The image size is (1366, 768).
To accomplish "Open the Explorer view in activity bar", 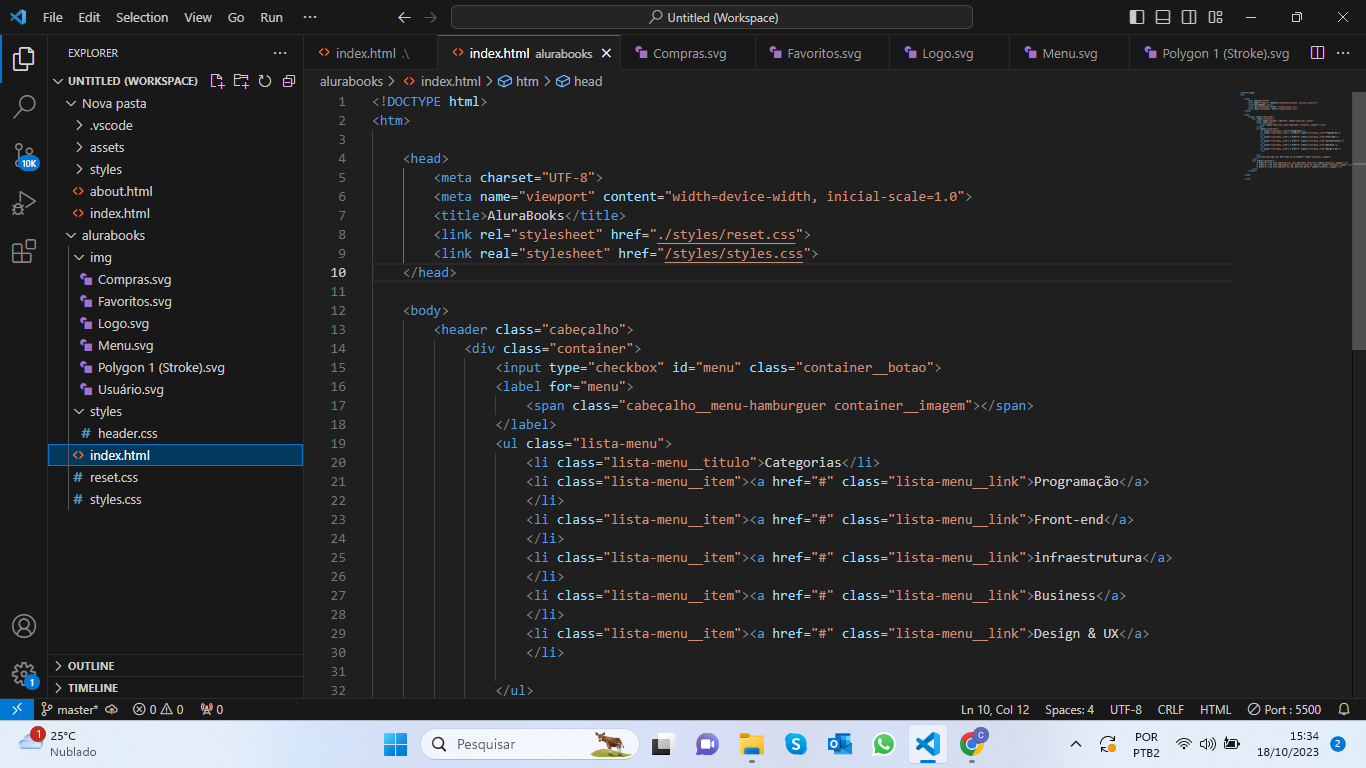I will click(24, 59).
